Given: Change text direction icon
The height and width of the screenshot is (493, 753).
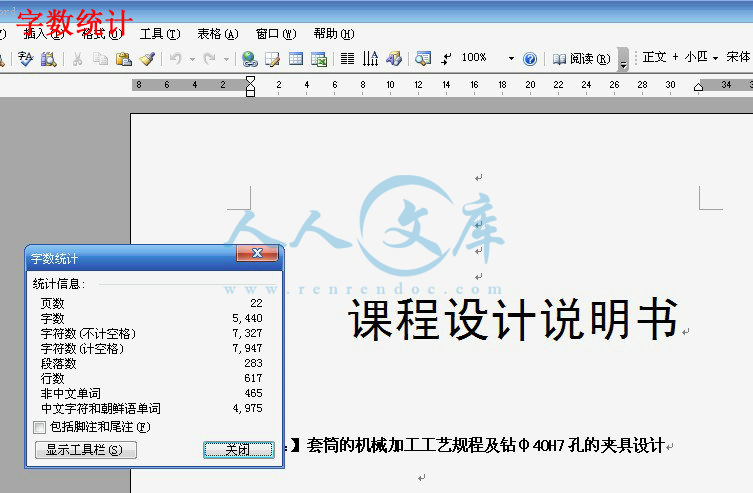Looking at the screenshot, I should [370, 59].
